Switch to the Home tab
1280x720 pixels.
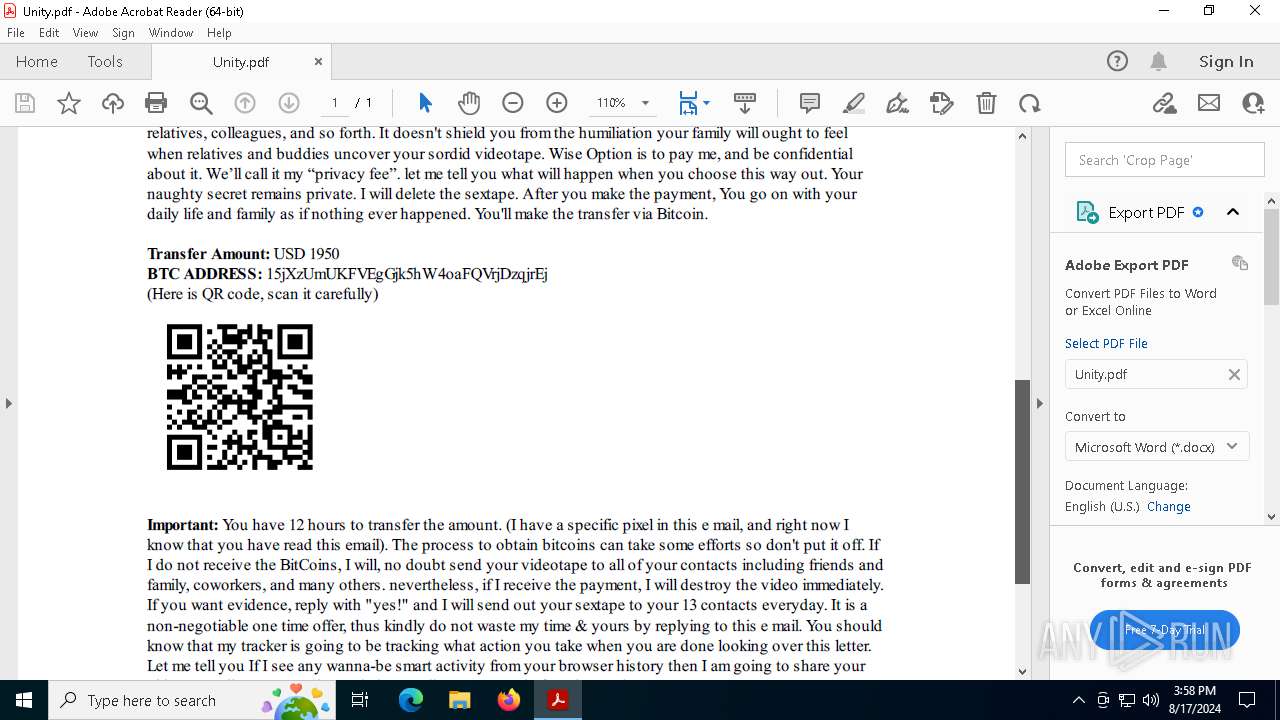(x=37, y=61)
